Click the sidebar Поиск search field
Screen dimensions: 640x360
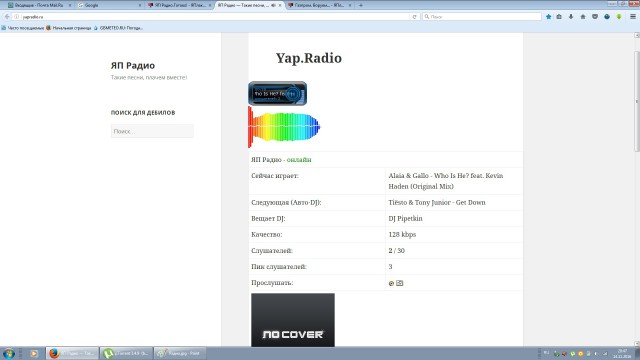coord(152,131)
